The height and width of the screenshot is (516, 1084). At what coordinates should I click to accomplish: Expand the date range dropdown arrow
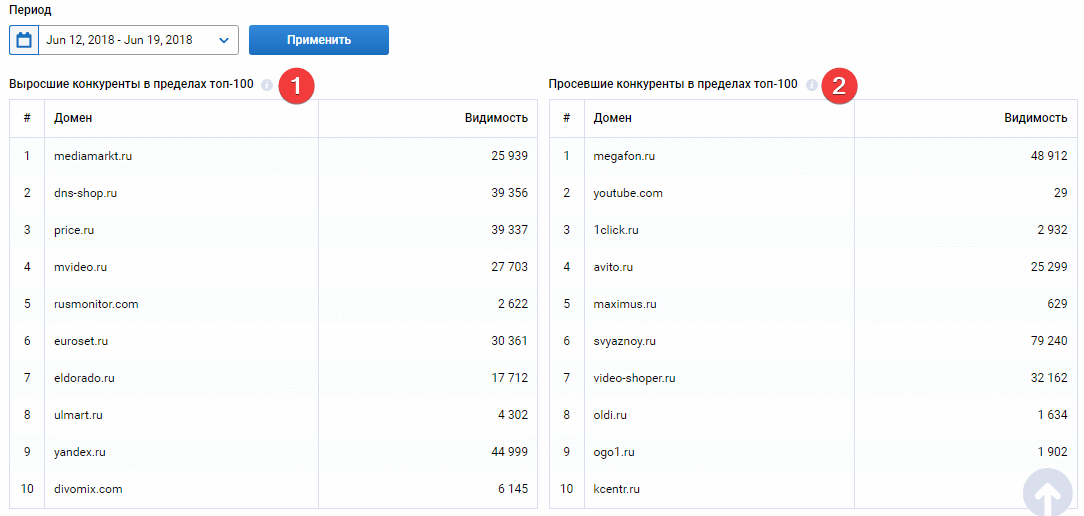[223, 40]
